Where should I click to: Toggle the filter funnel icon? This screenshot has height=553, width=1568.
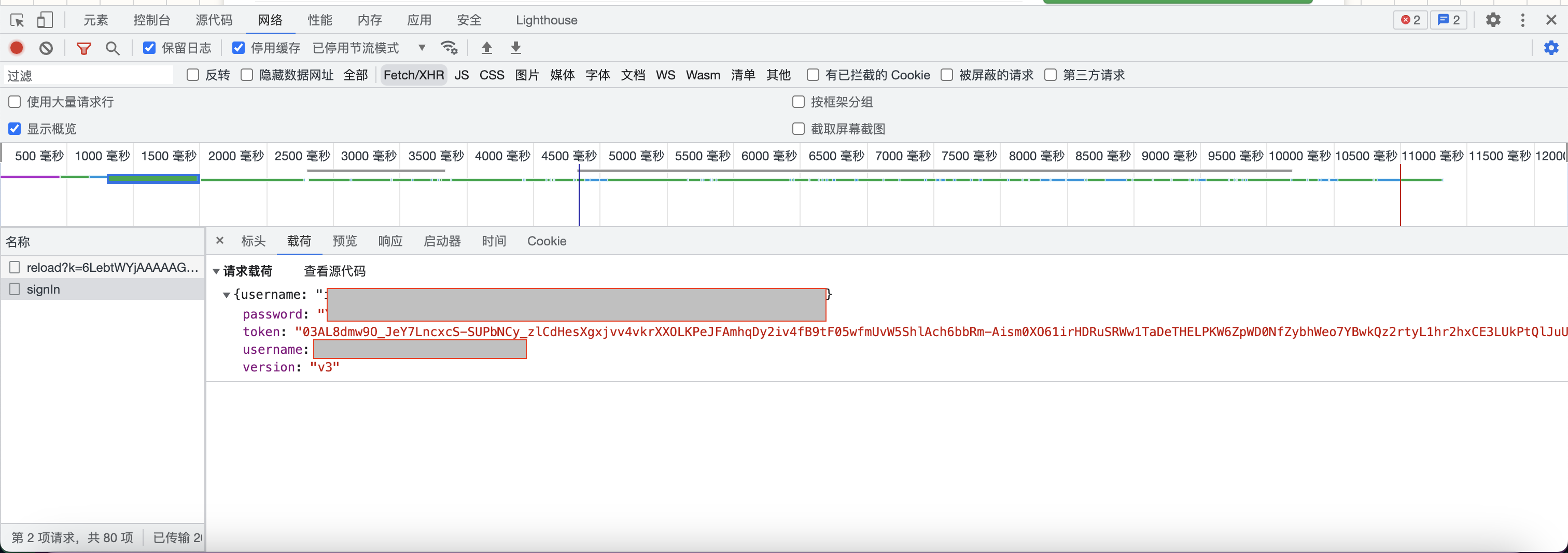tap(84, 48)
